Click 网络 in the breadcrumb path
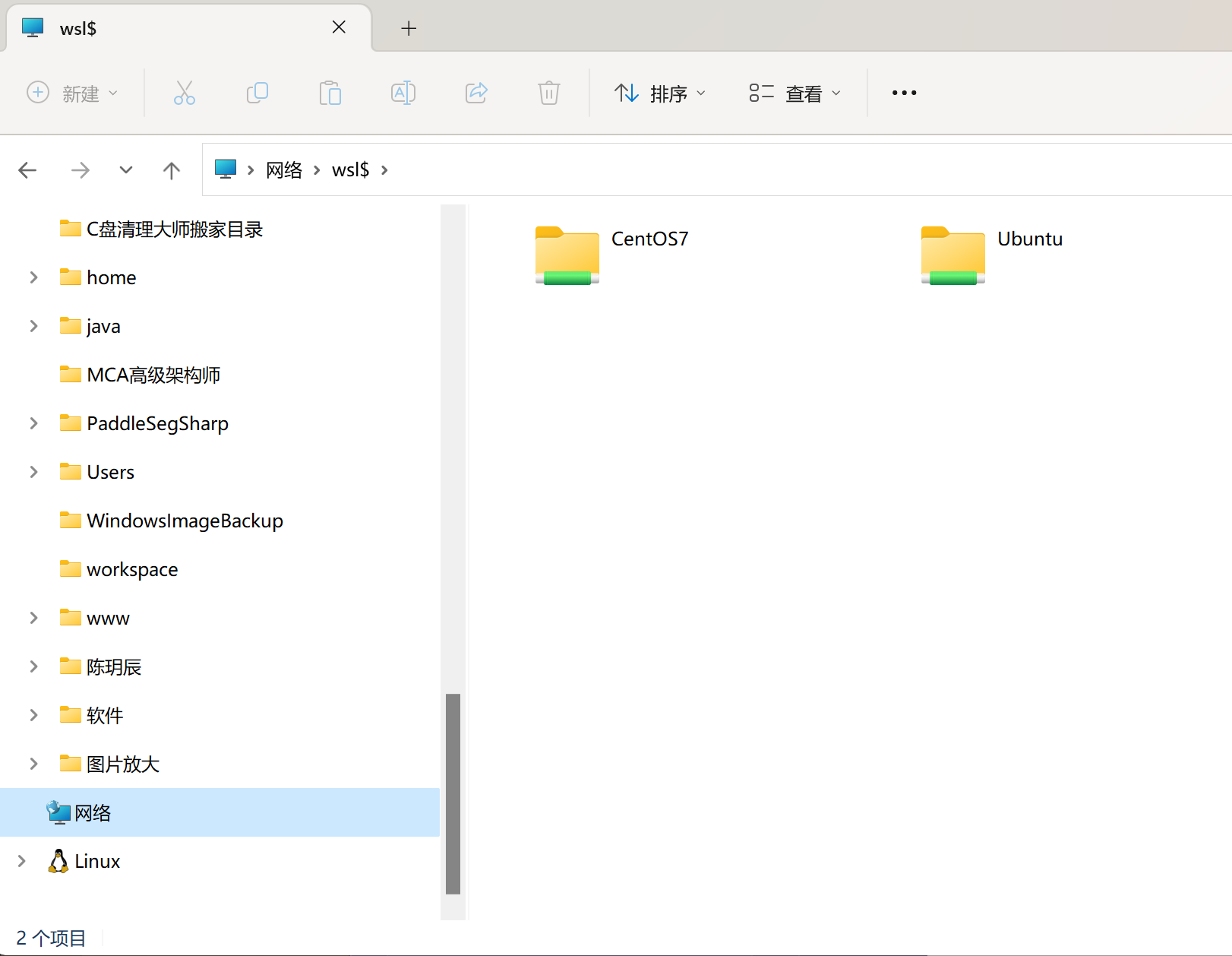1232x956 pixels. point(284,170)
